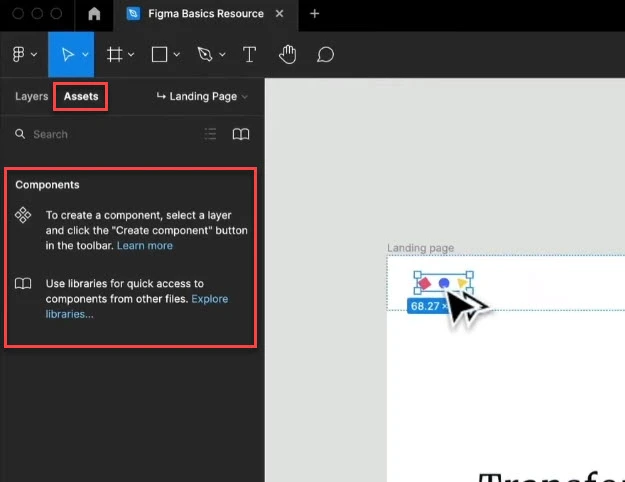
Task: Switch to the Layers tab
Action: 31,96
